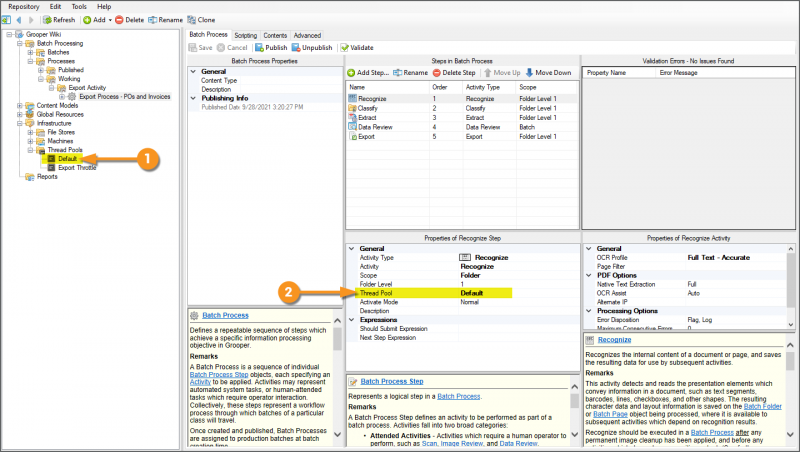Screen dimensions: 800x452
Task: Open the Batch Process Step heading link
Action: click(x=392, y=382)
